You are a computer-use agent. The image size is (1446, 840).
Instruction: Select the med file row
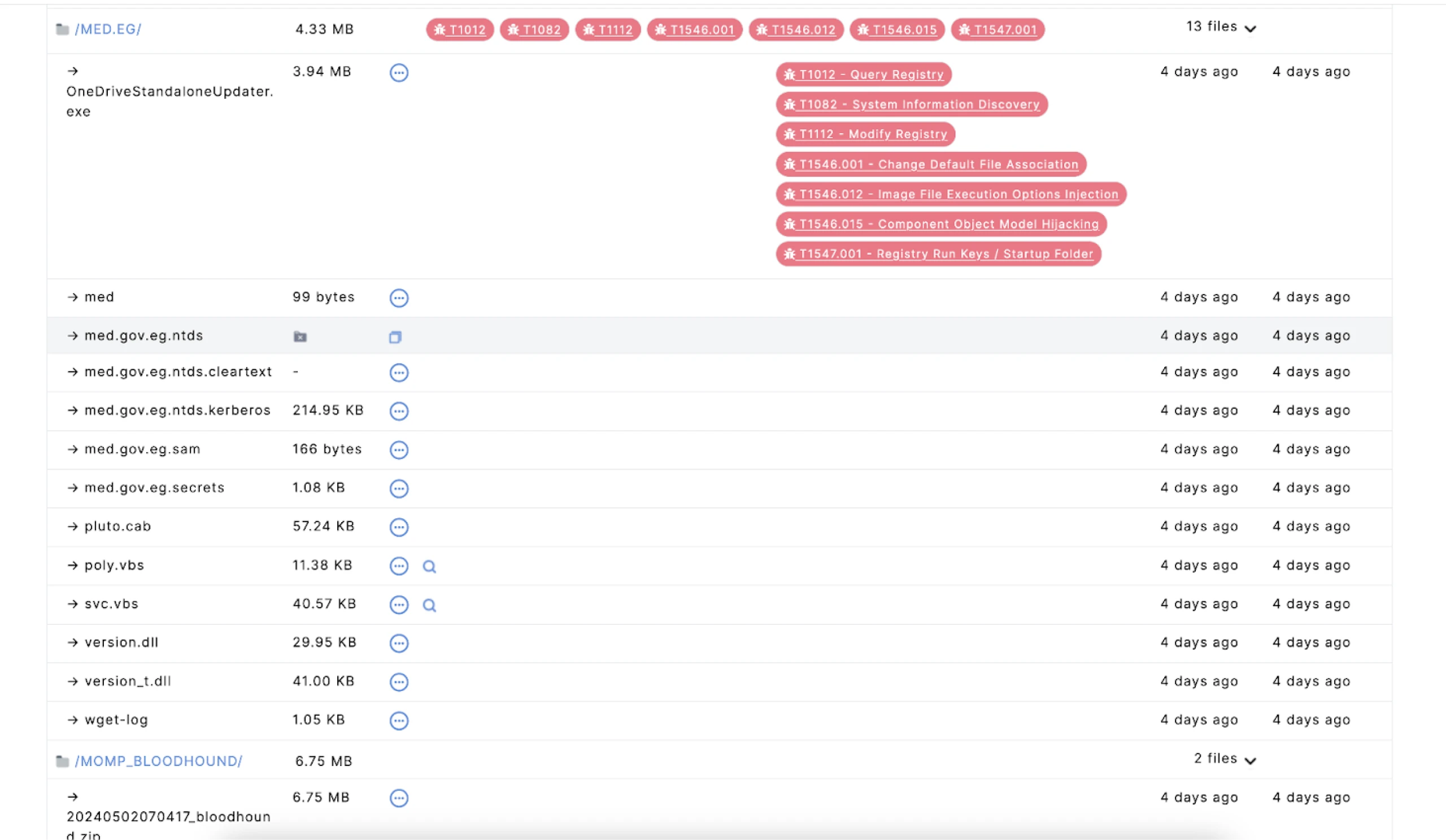(x=720, y=298)
